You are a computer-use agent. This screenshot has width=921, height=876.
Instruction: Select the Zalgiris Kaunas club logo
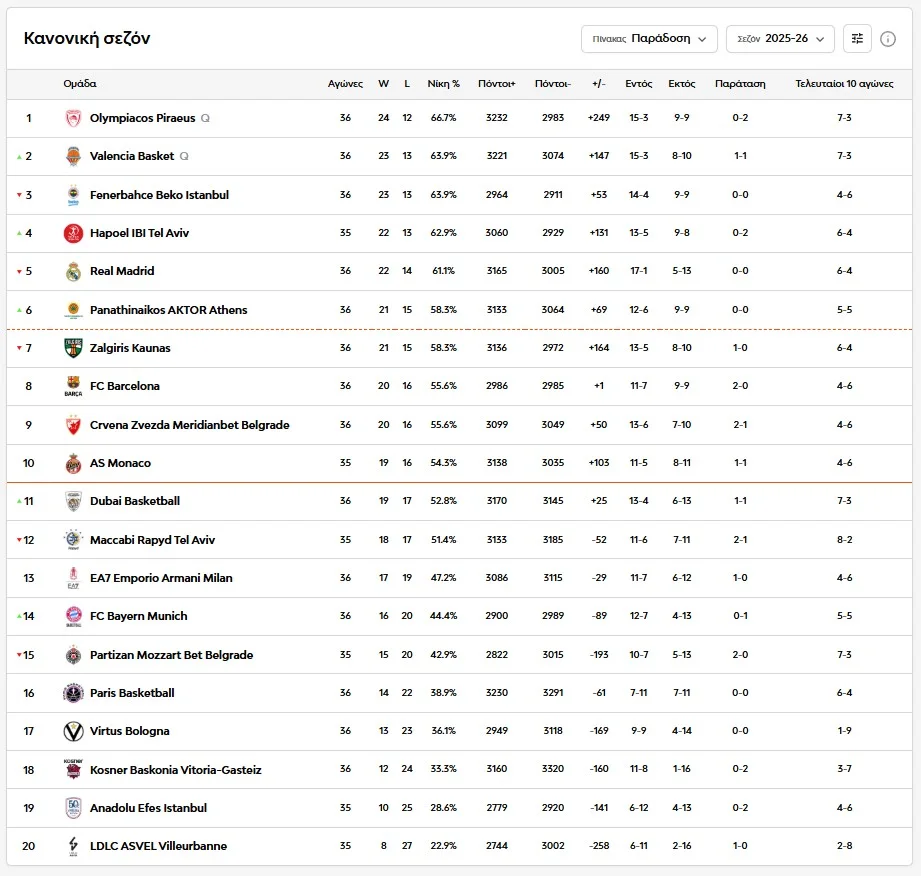(72, 348)
